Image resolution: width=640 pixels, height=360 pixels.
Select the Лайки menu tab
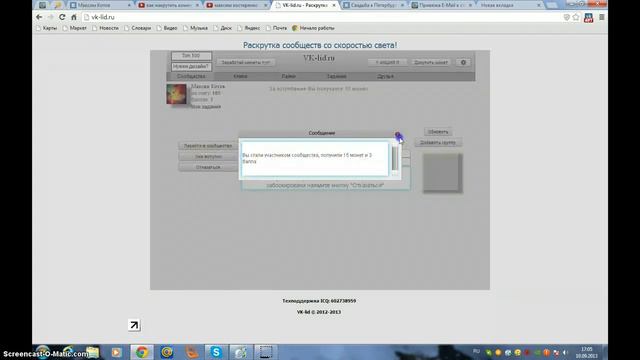point(288,76)
